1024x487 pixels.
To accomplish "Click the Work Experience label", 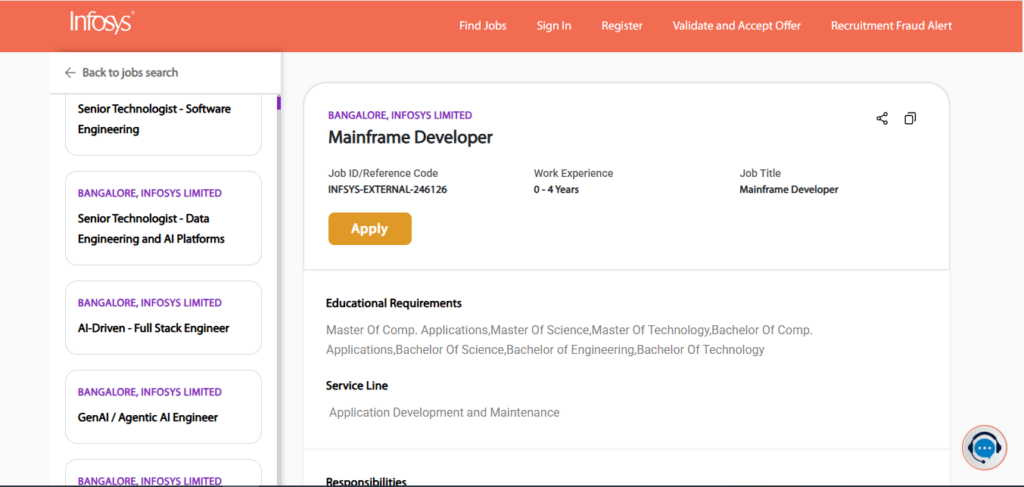I will click(573, 174).
